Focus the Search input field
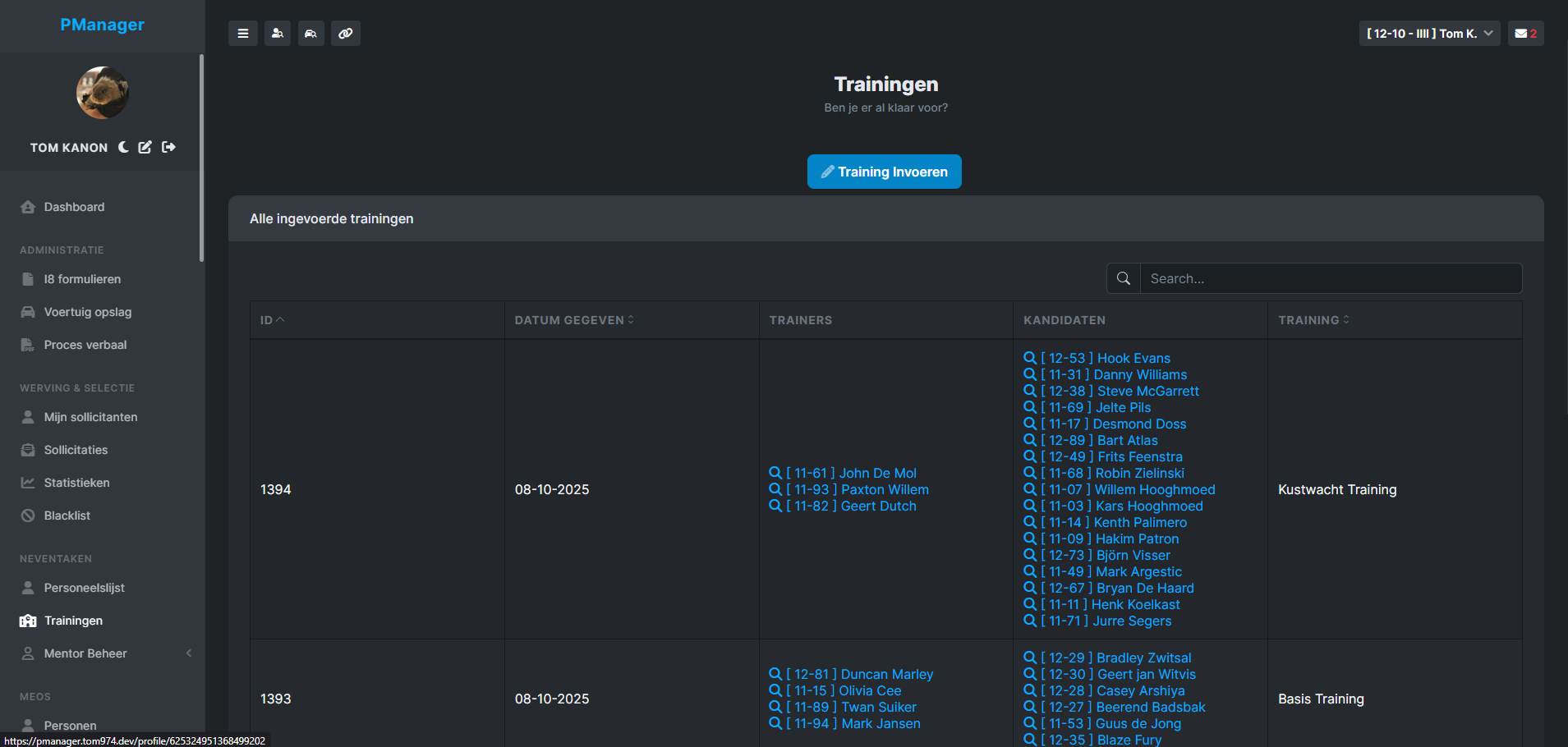The height and width of the screenshot is (747, 1568). (1330, 278)
